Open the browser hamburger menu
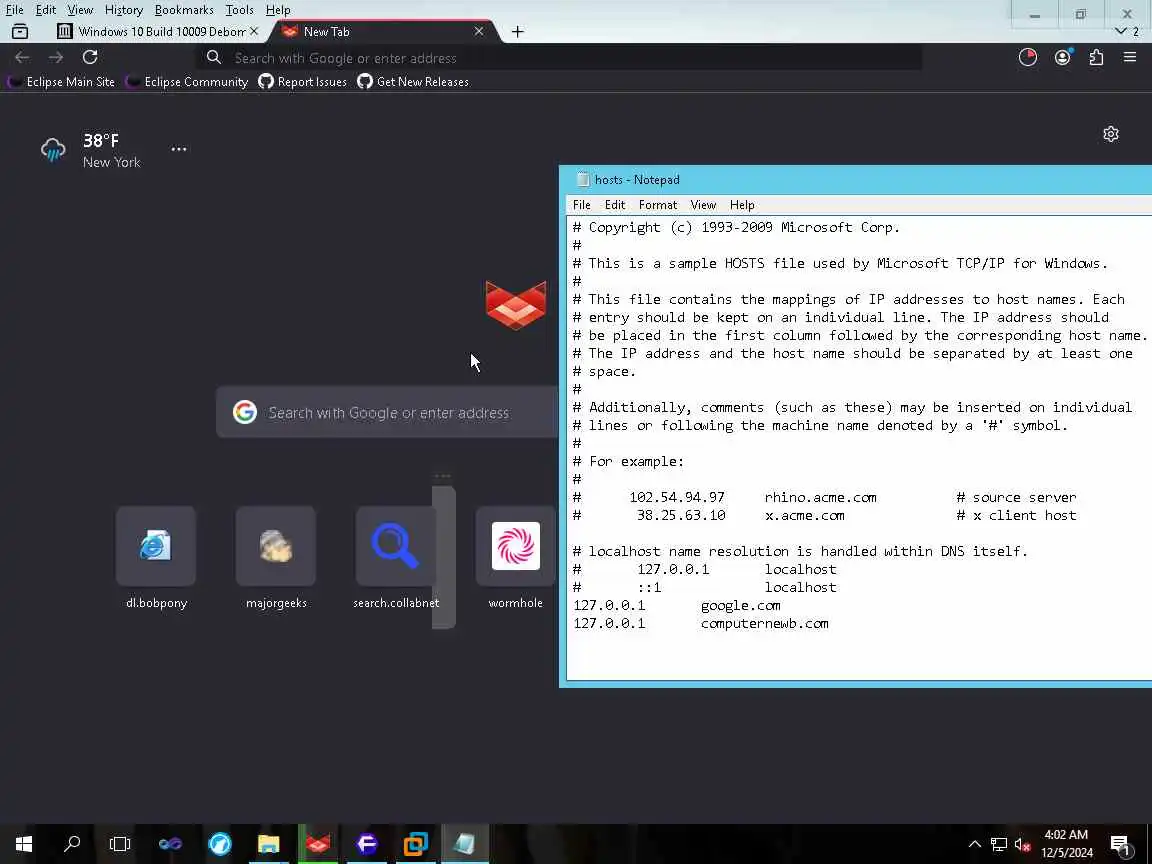Image resolution: width=1152 pixels, height=864 pixels. (x=1130, y=57)
